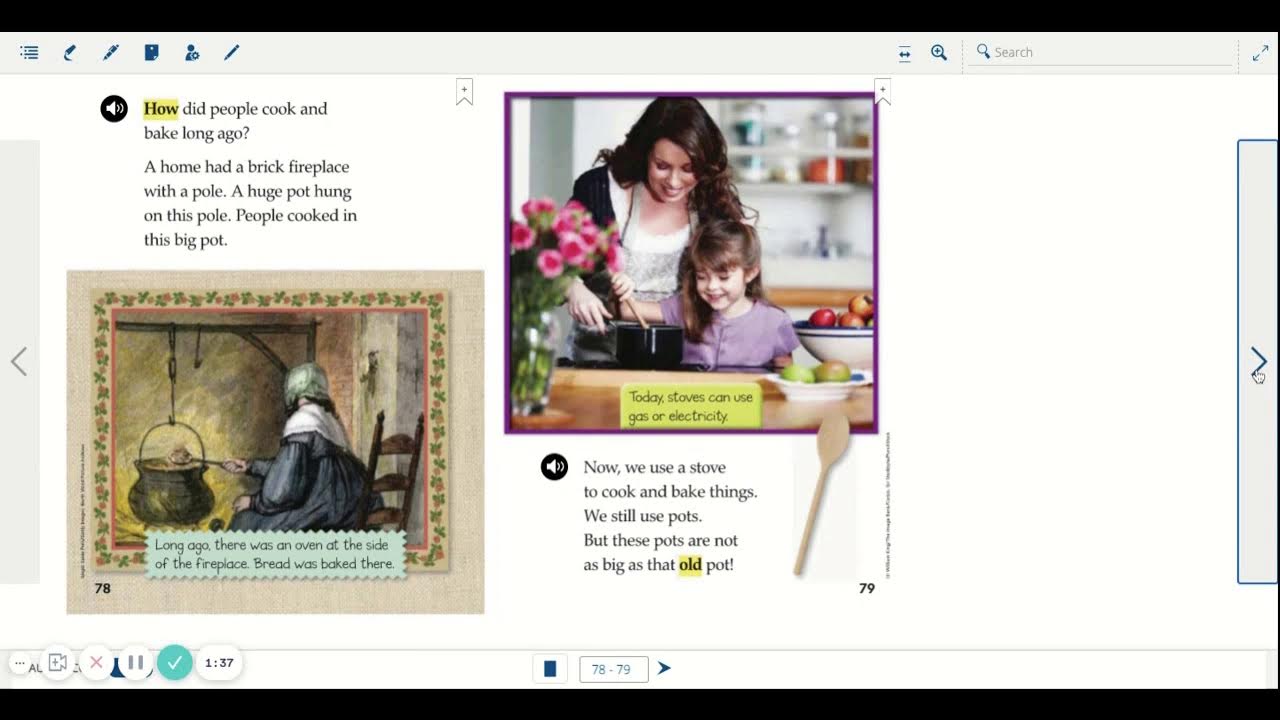Click the 1:37 recording timer
The width and height of the screenshot is (1280, 720).
219,663
